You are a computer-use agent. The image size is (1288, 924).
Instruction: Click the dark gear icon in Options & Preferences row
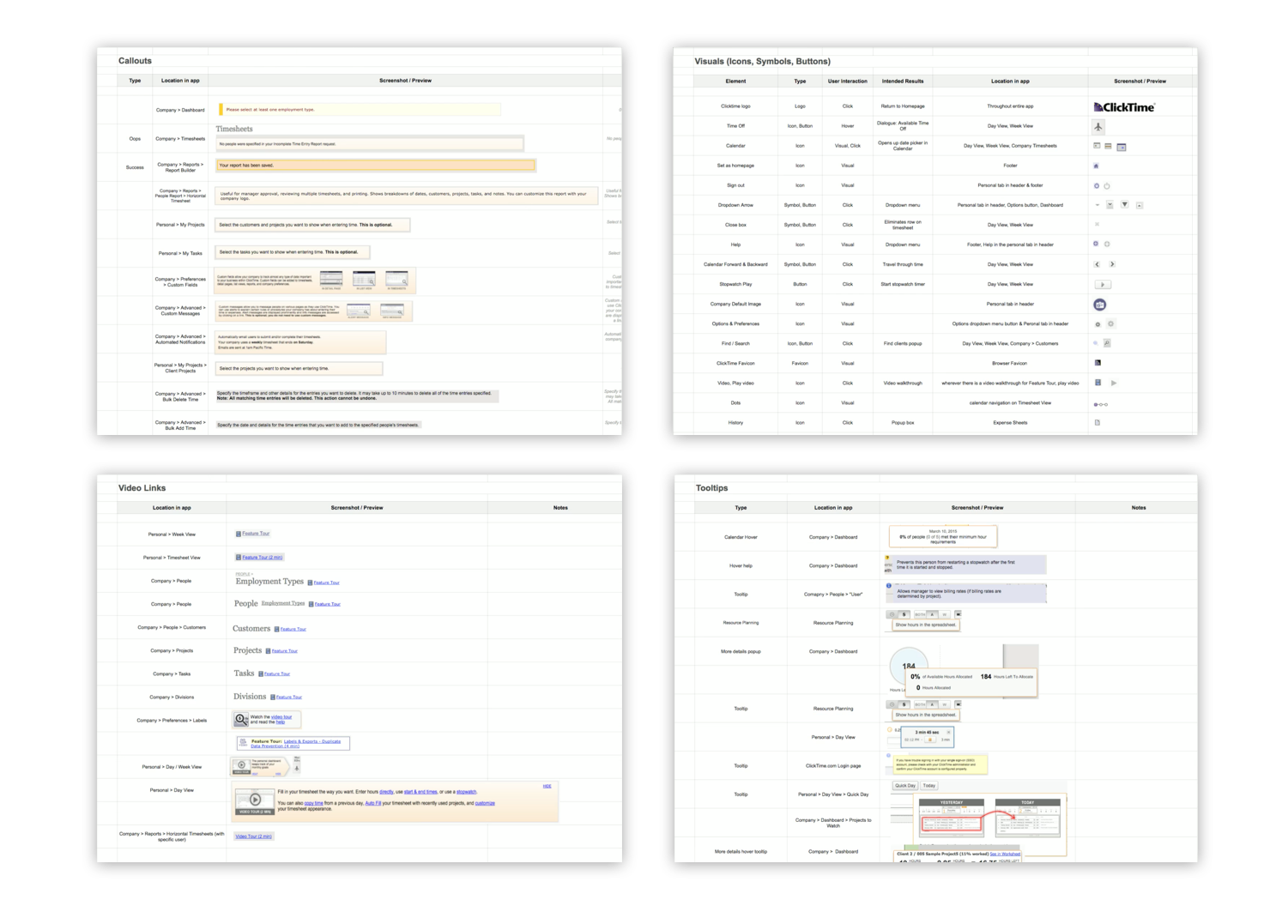(x=1098, y=324)
